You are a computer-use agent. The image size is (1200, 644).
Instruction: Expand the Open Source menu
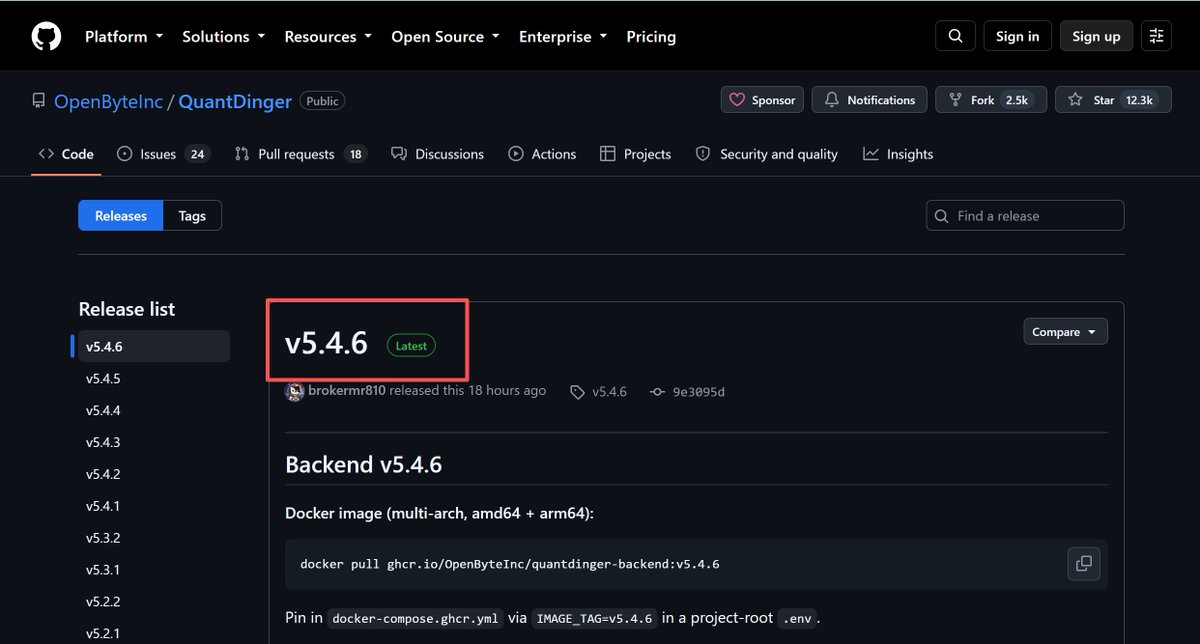click(445, 36)
